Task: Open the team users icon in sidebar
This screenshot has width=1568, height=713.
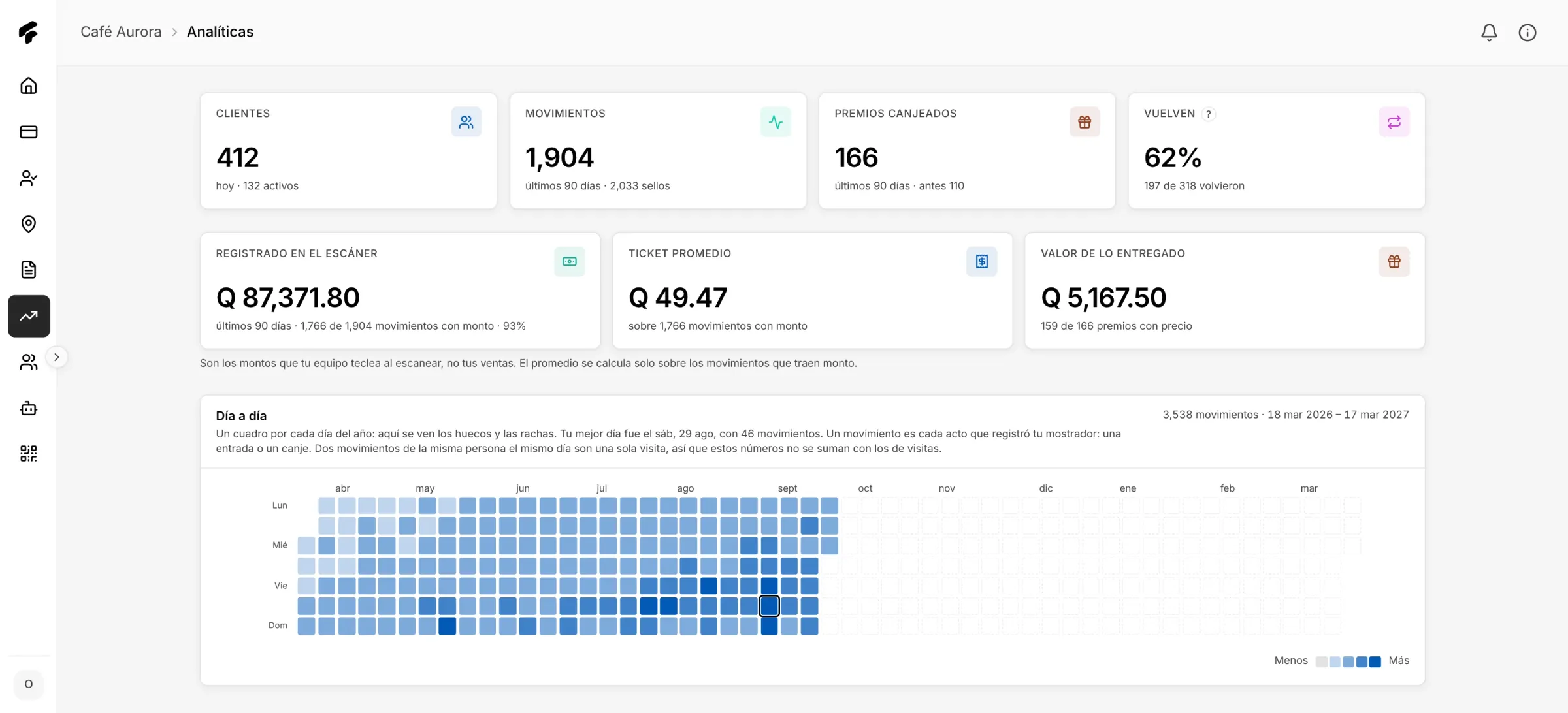Action: click(x=29, y=362)
